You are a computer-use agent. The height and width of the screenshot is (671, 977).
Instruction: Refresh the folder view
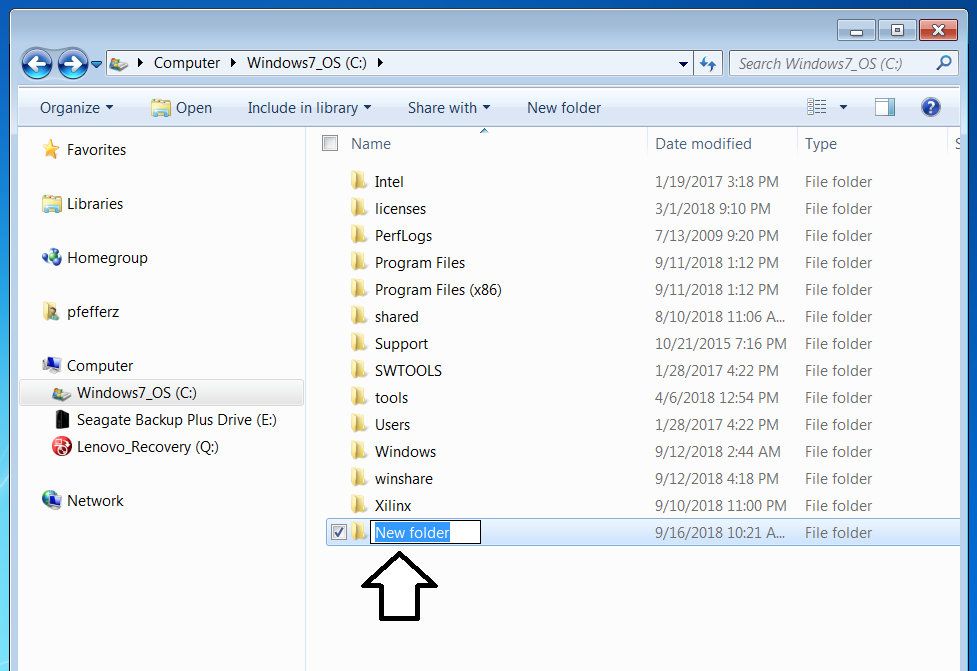(x=708, y=64)
